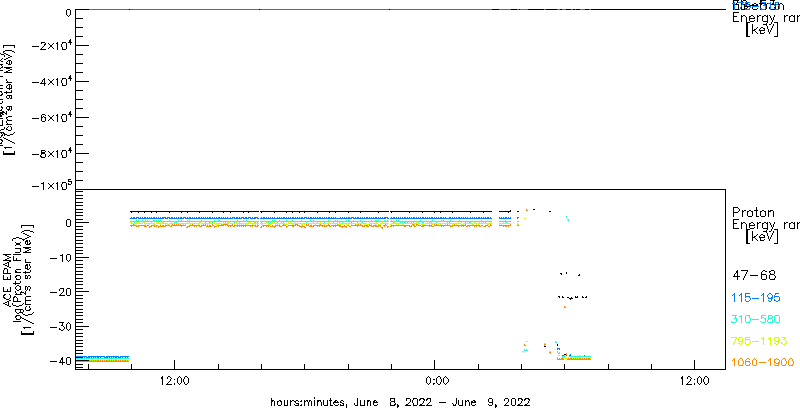Click the ACE EPAM Proton Flux axis title
800x410 pixels.
[18, 279]
